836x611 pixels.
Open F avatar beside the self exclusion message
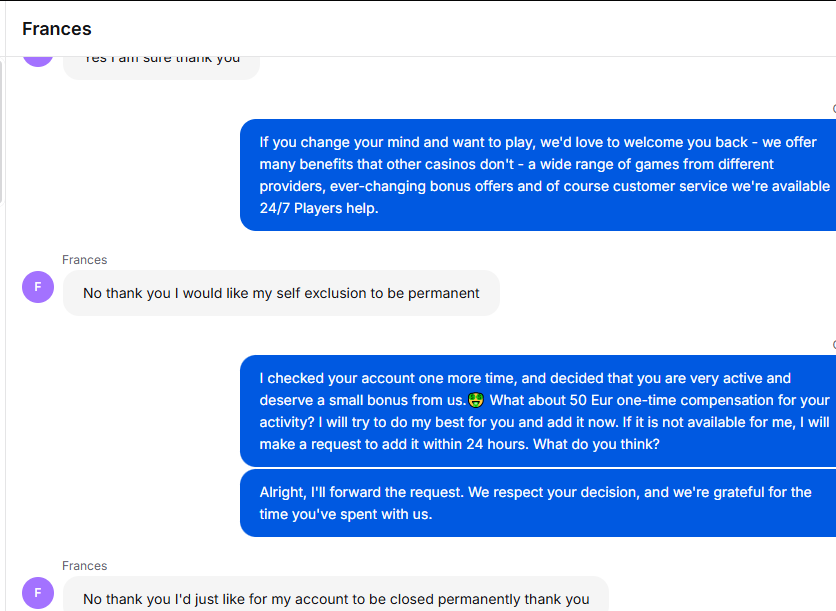(38, 287)
